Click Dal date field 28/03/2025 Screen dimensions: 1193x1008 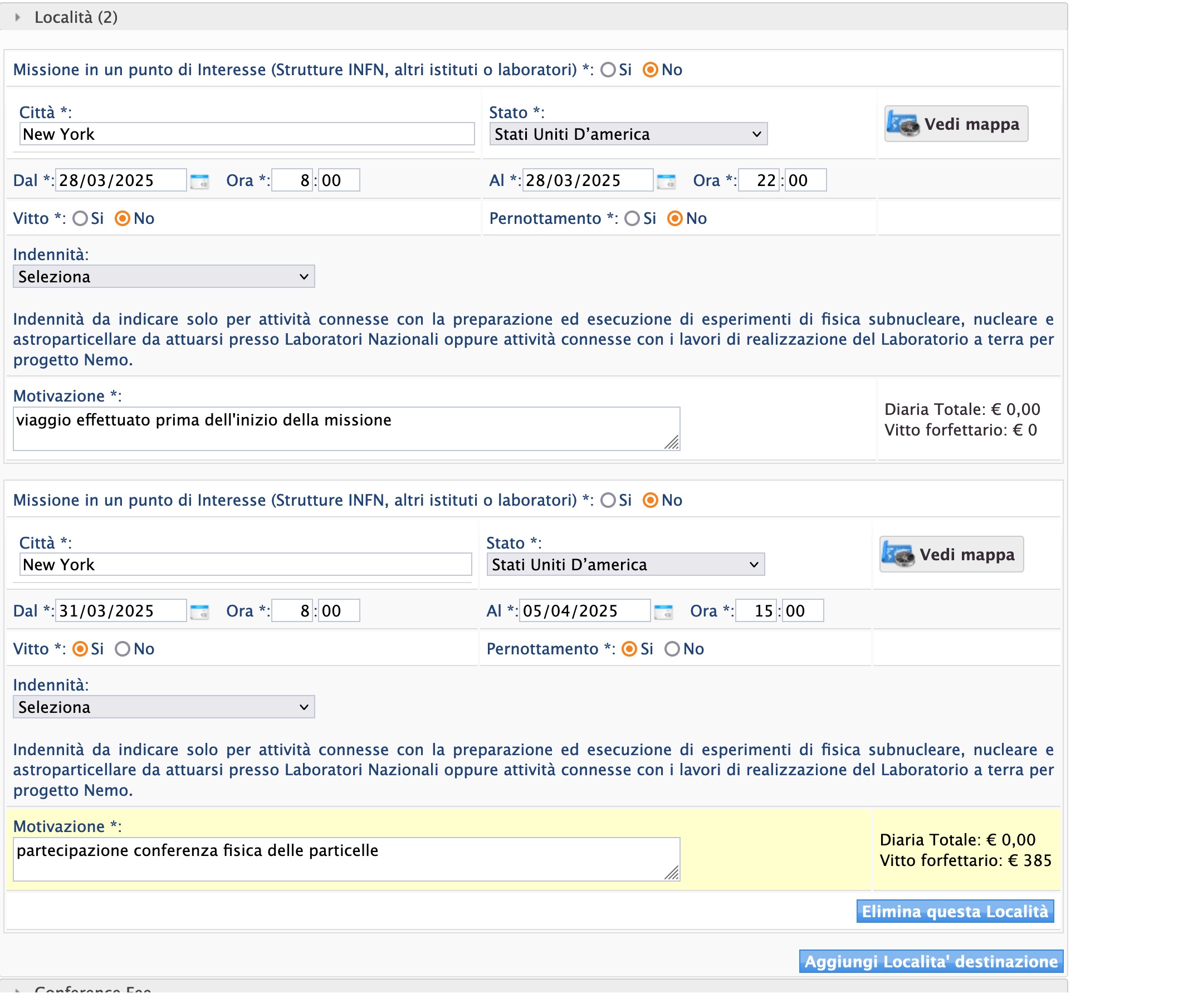(x=120, y=180)
